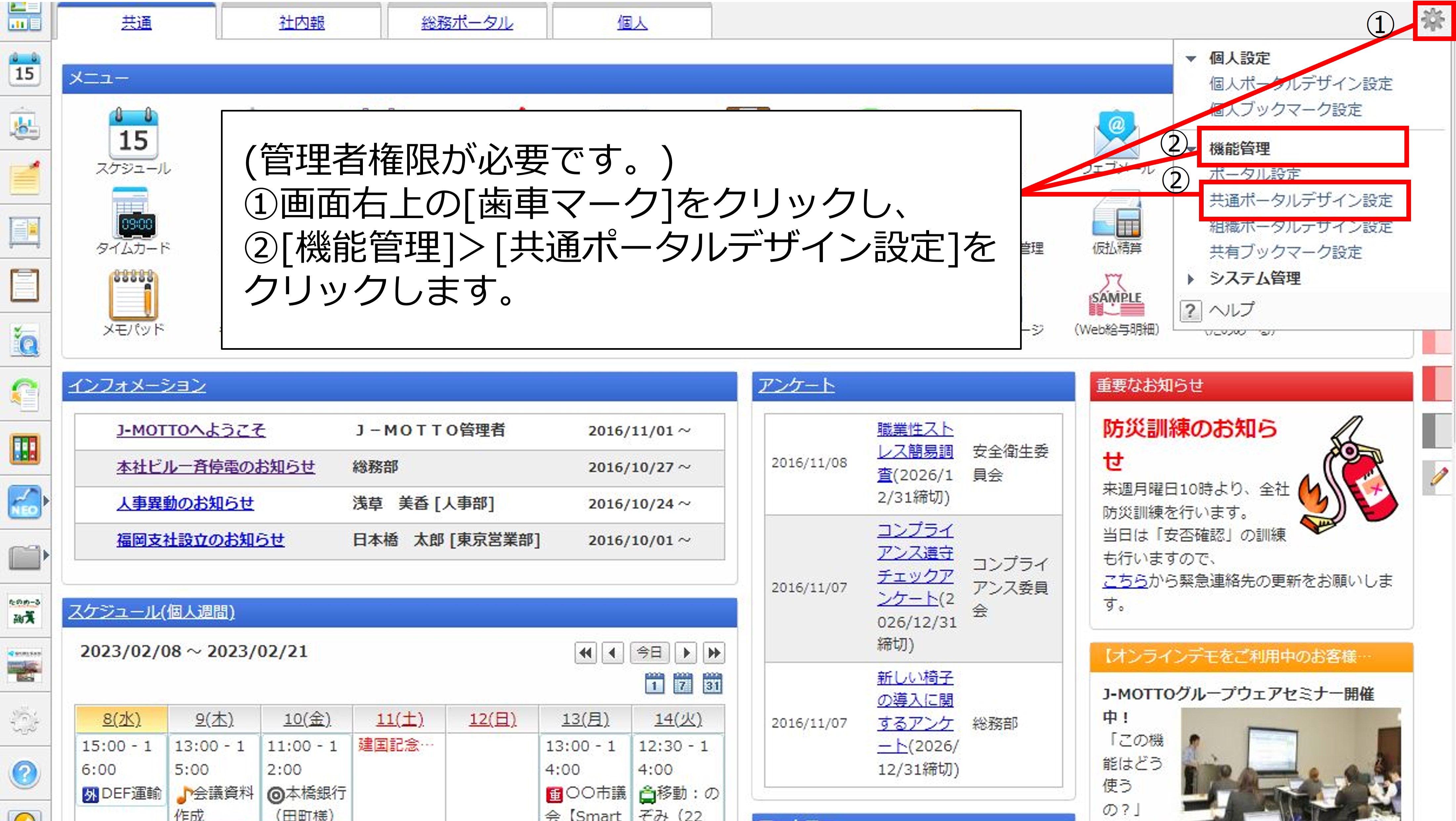Click the sidebar blue help question mark icon
1456x821 pixels.
[24, 772]
